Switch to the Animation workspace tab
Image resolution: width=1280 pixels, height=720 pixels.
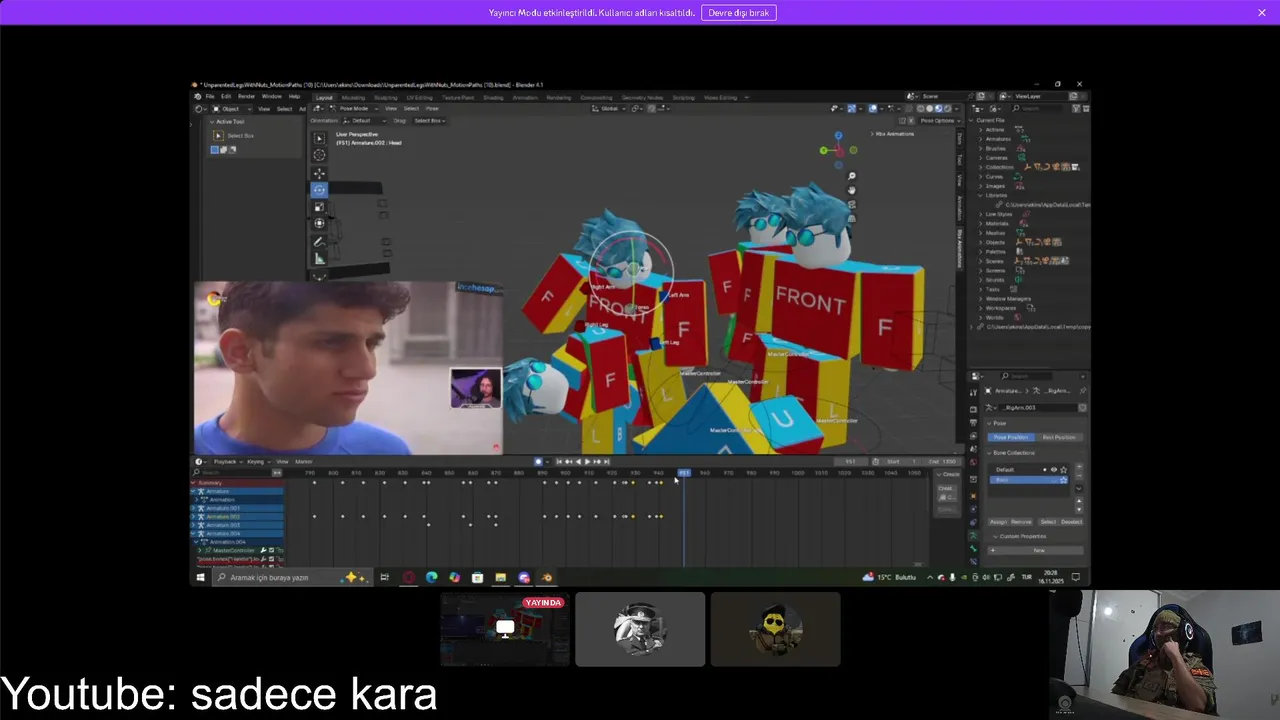click(x=525, y=97)
